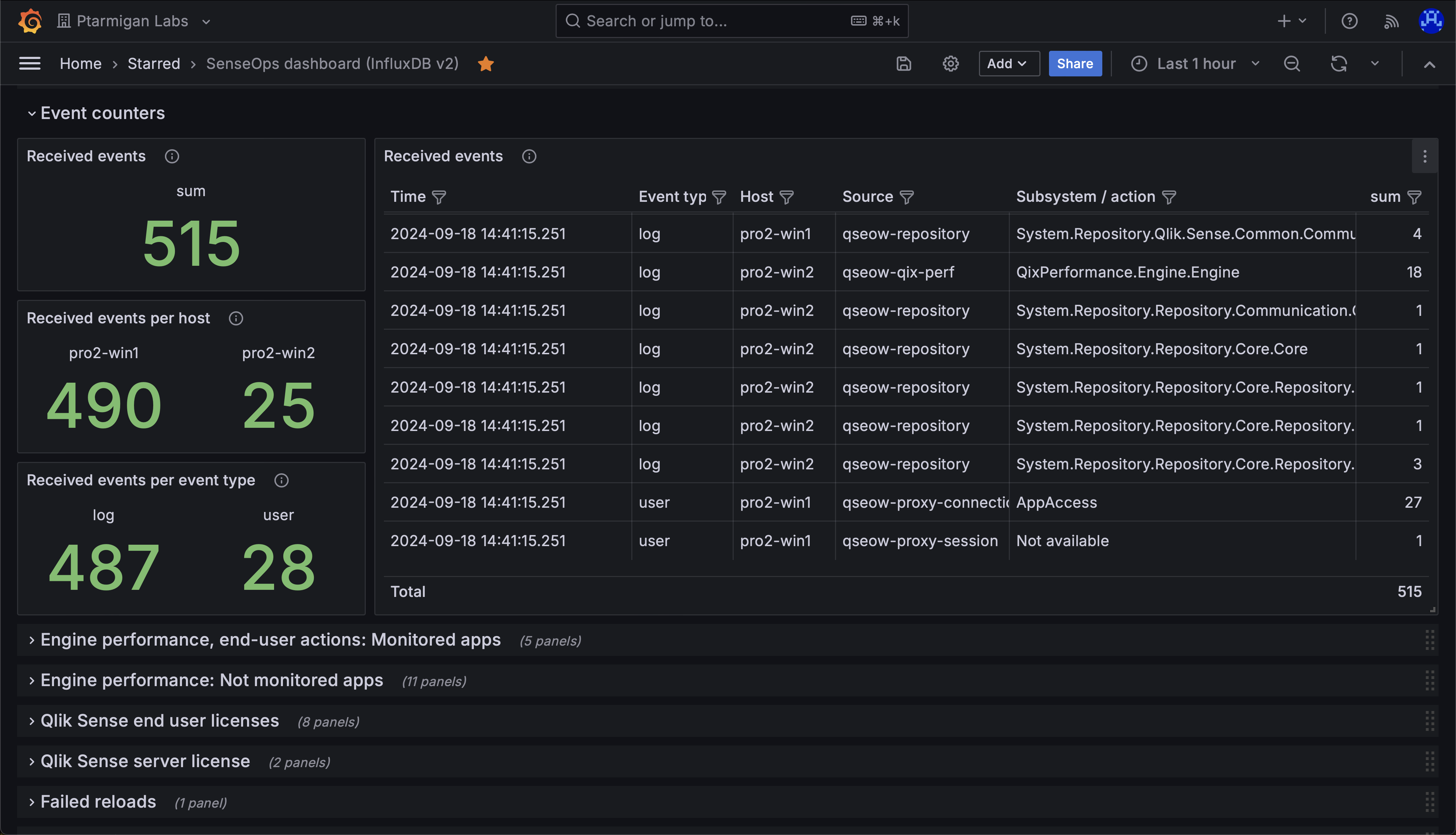Select the qseow-qix-perf source cell
The height and width of the screenshot is (835, 1456).
coord(921,272)
